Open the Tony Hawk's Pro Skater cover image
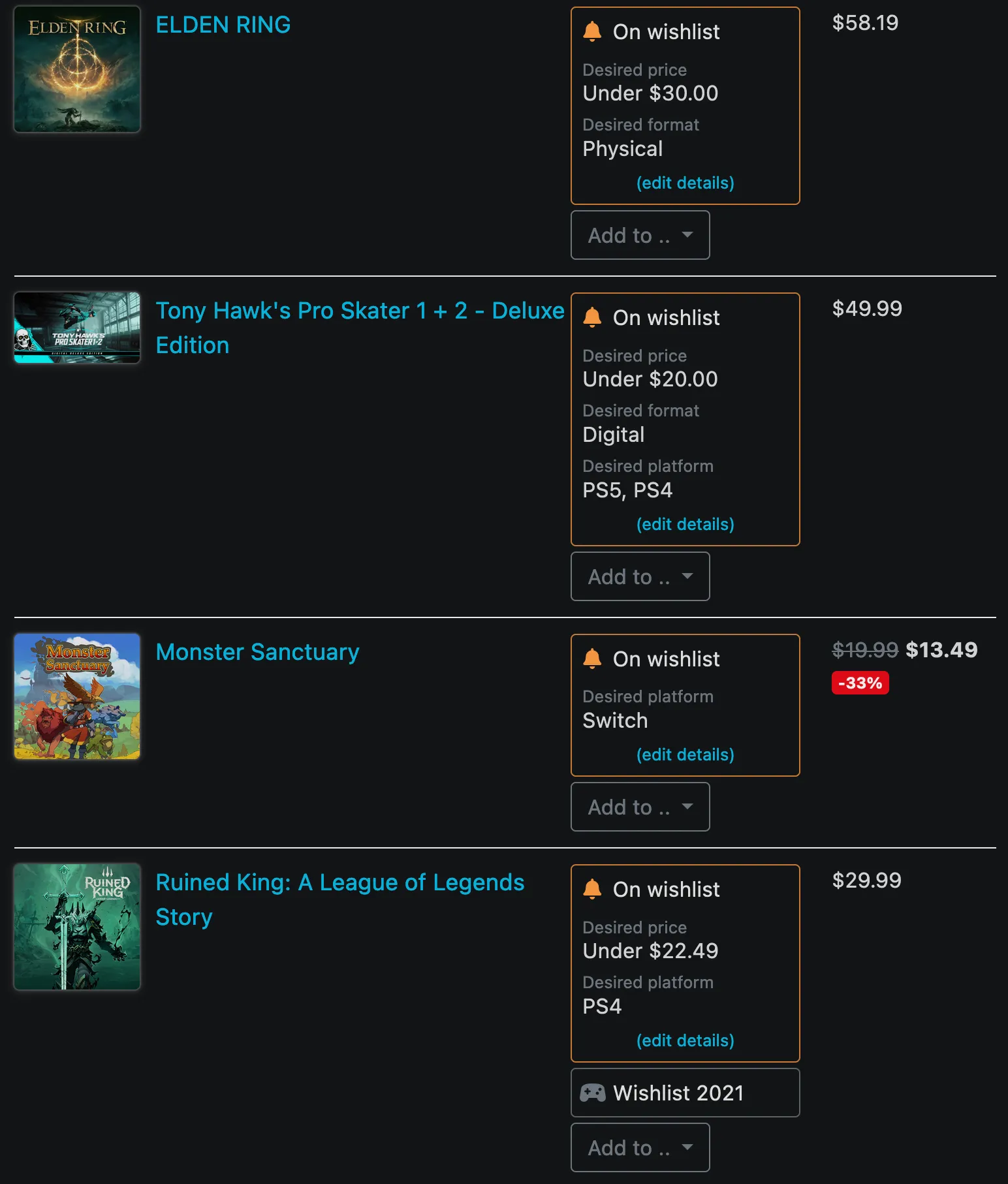This screenshot has width=1008, height=1184. (77, 328)
